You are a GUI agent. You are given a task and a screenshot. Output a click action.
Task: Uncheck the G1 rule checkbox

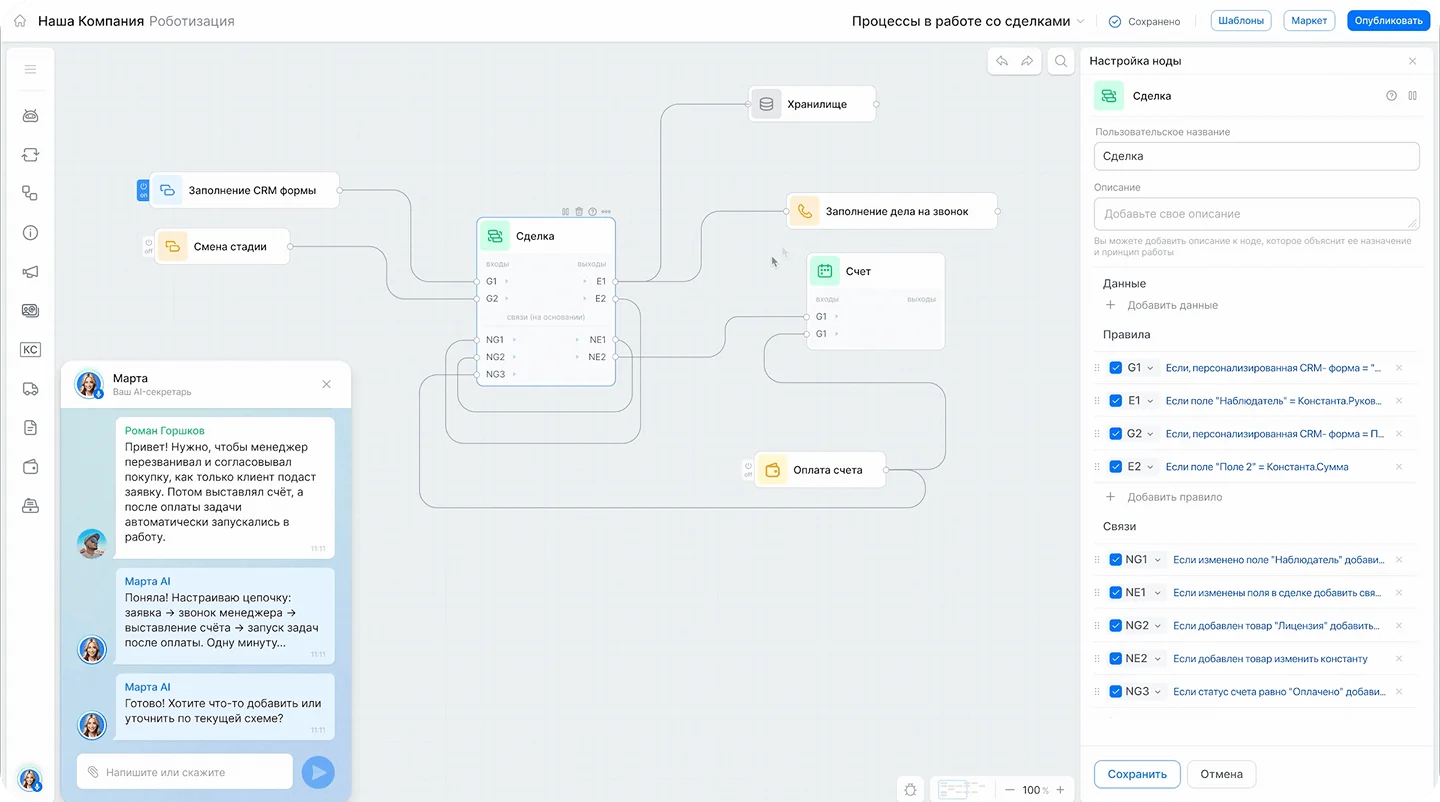pyautogui.click(x=1115, y=368)
